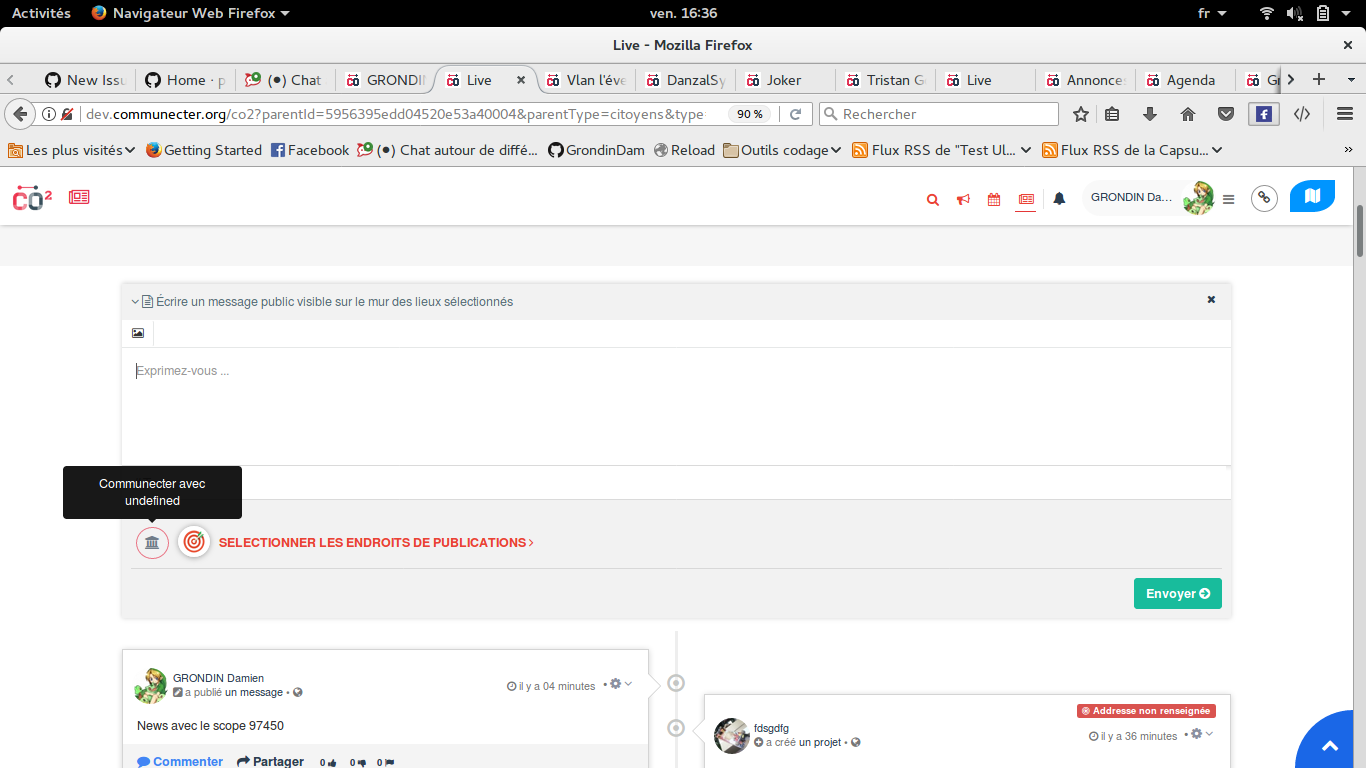The width and height of the screenshot is (1366, 768).
Task: Open Navigateur Web Firefox app menu
Action: point(190,13)
